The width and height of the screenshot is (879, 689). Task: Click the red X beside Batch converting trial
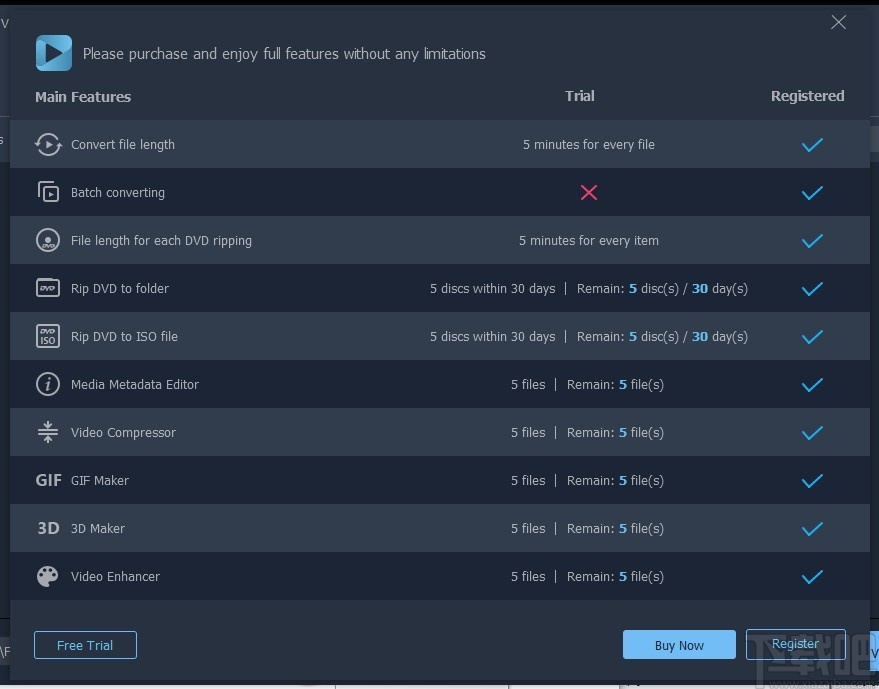click(589, 193)
